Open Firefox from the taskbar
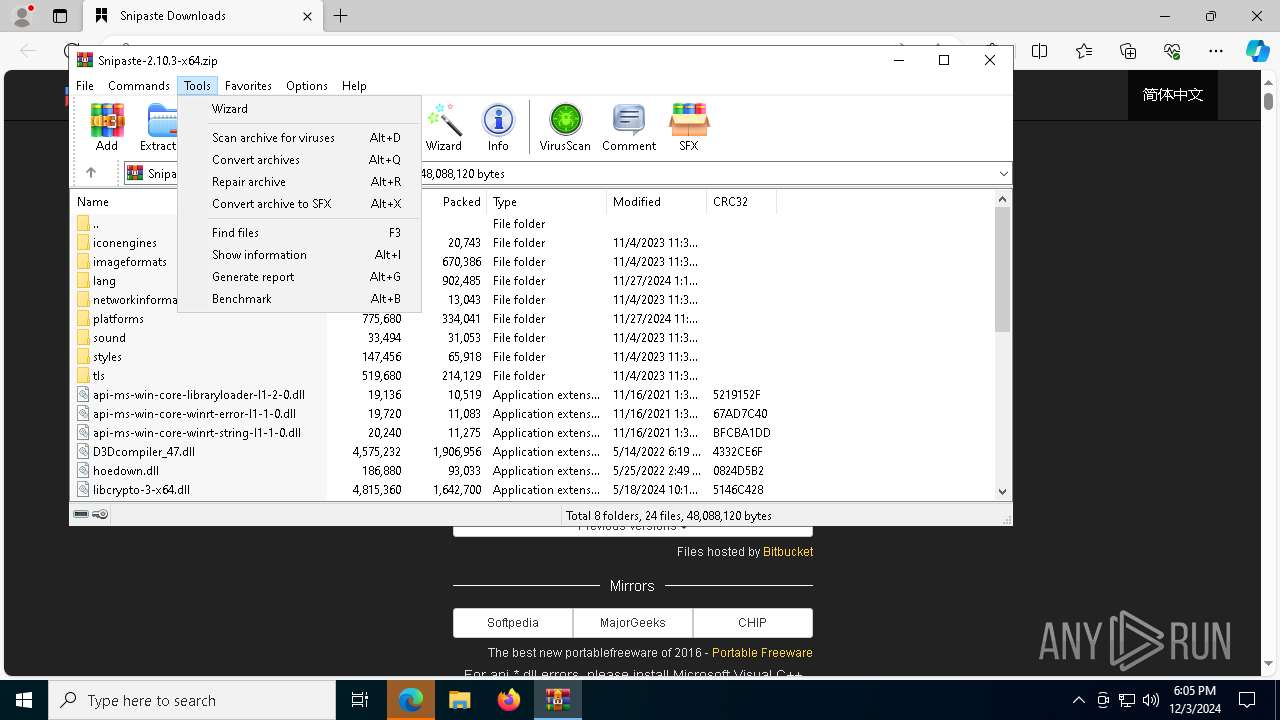Image resolution: width=1280 pixels, height=720 pixels. click(509, 700)
